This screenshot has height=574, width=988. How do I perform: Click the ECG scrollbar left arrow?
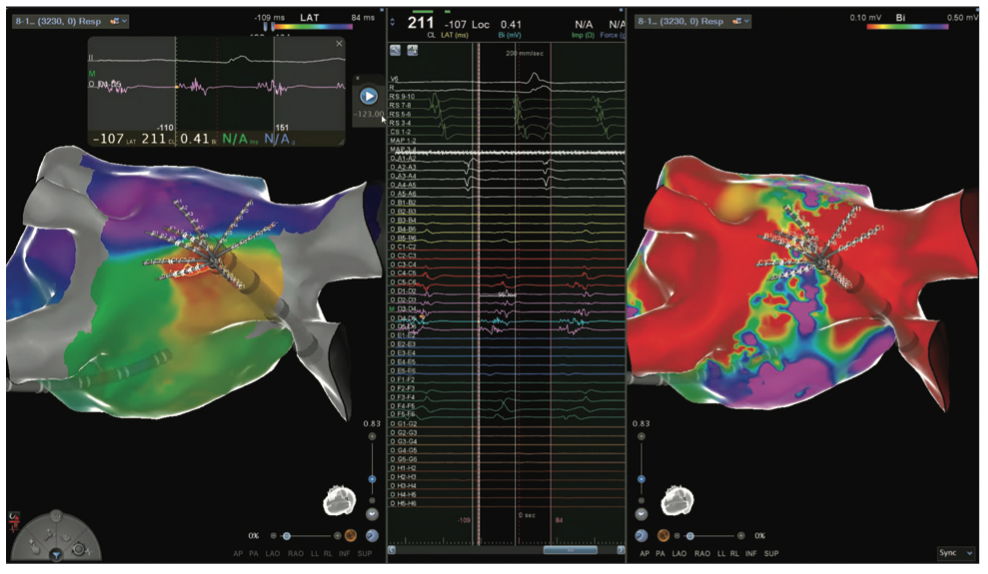pos(391,550)
